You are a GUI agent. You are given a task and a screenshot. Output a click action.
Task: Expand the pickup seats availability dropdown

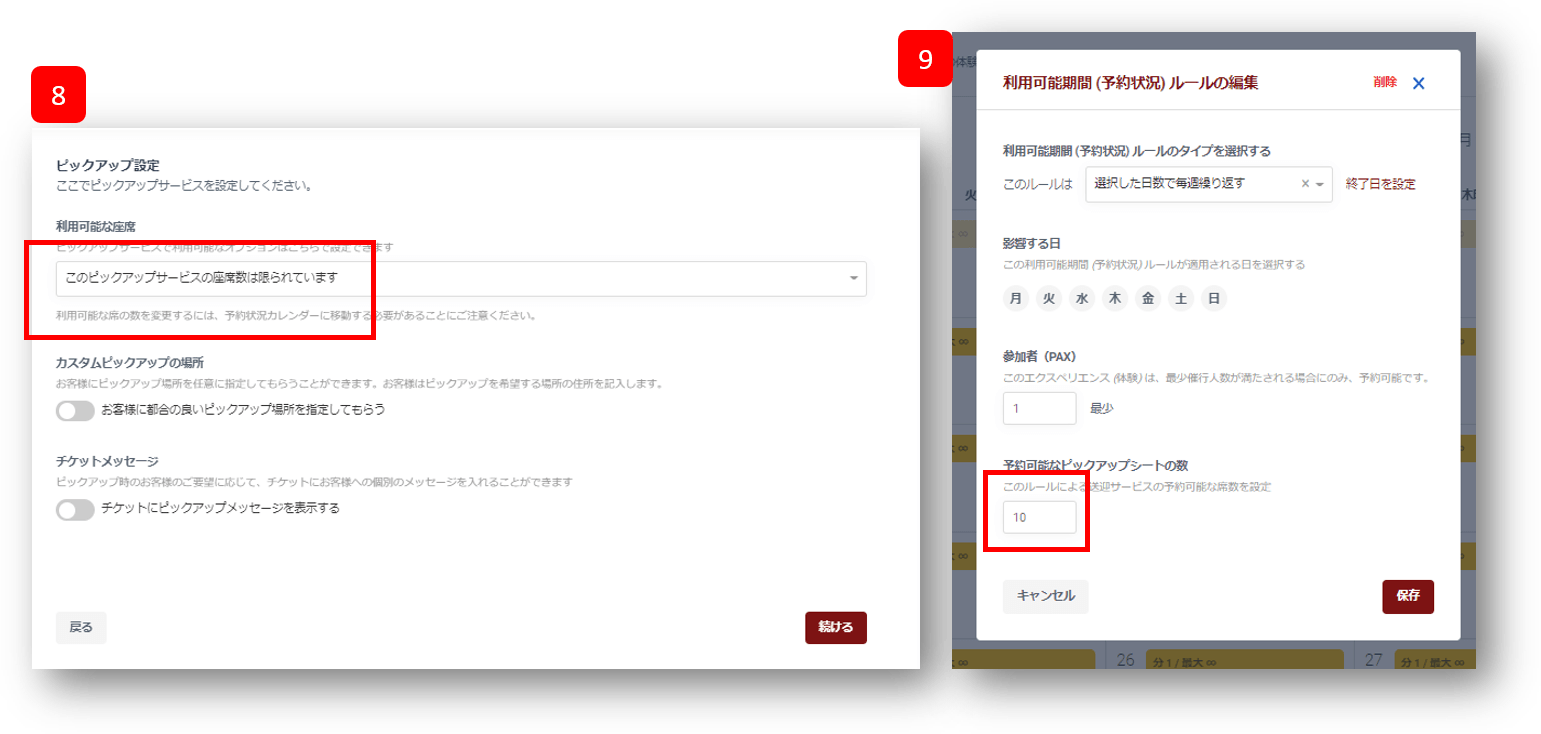[x=853, y=278]
